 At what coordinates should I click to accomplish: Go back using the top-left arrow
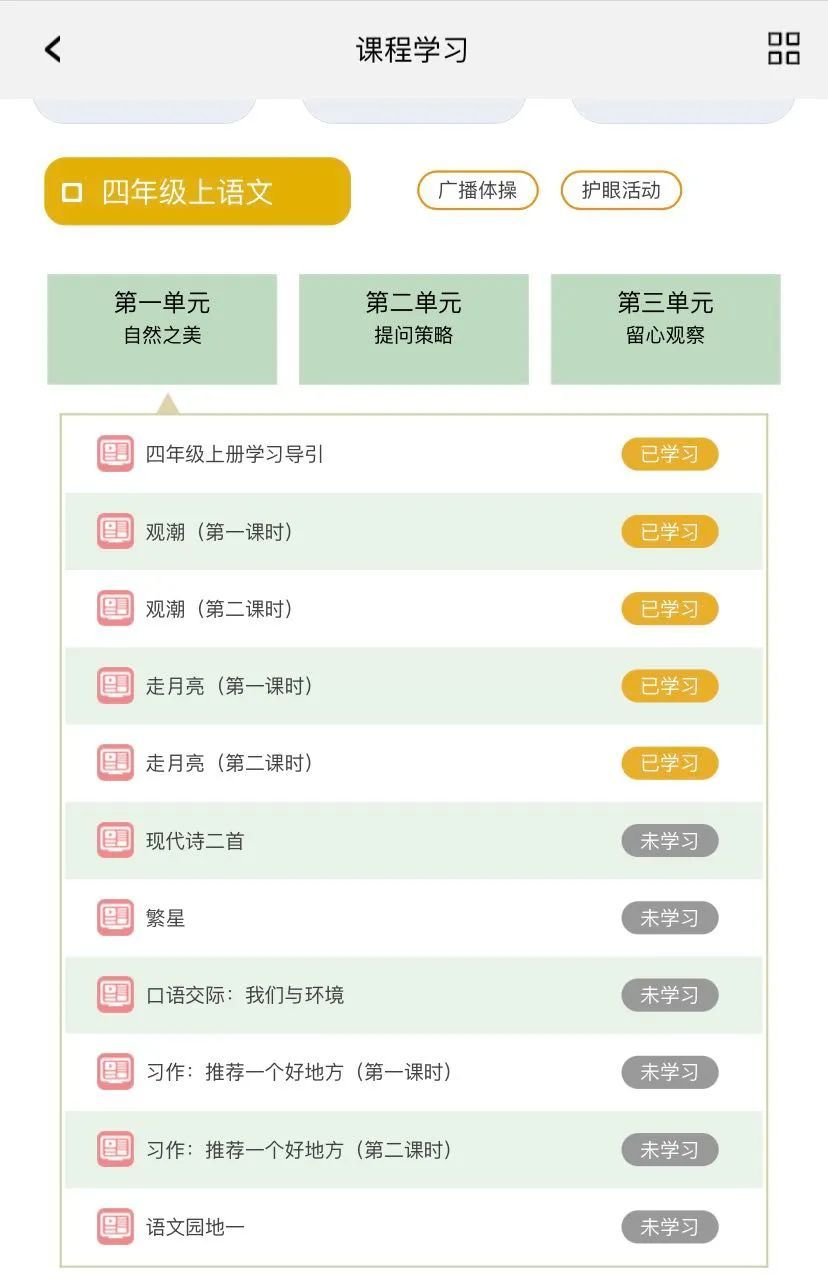(x=53, y=49)
